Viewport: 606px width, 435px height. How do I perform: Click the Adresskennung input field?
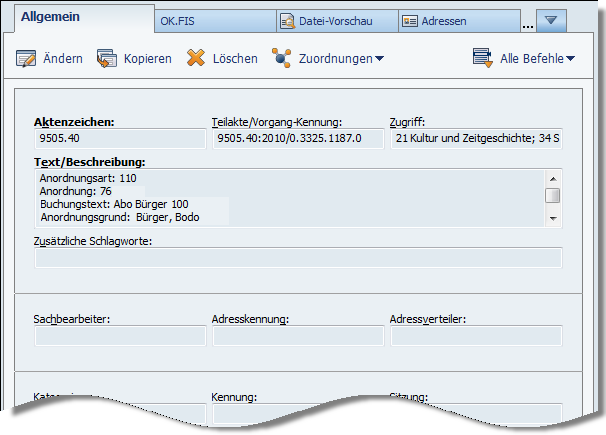298,336
